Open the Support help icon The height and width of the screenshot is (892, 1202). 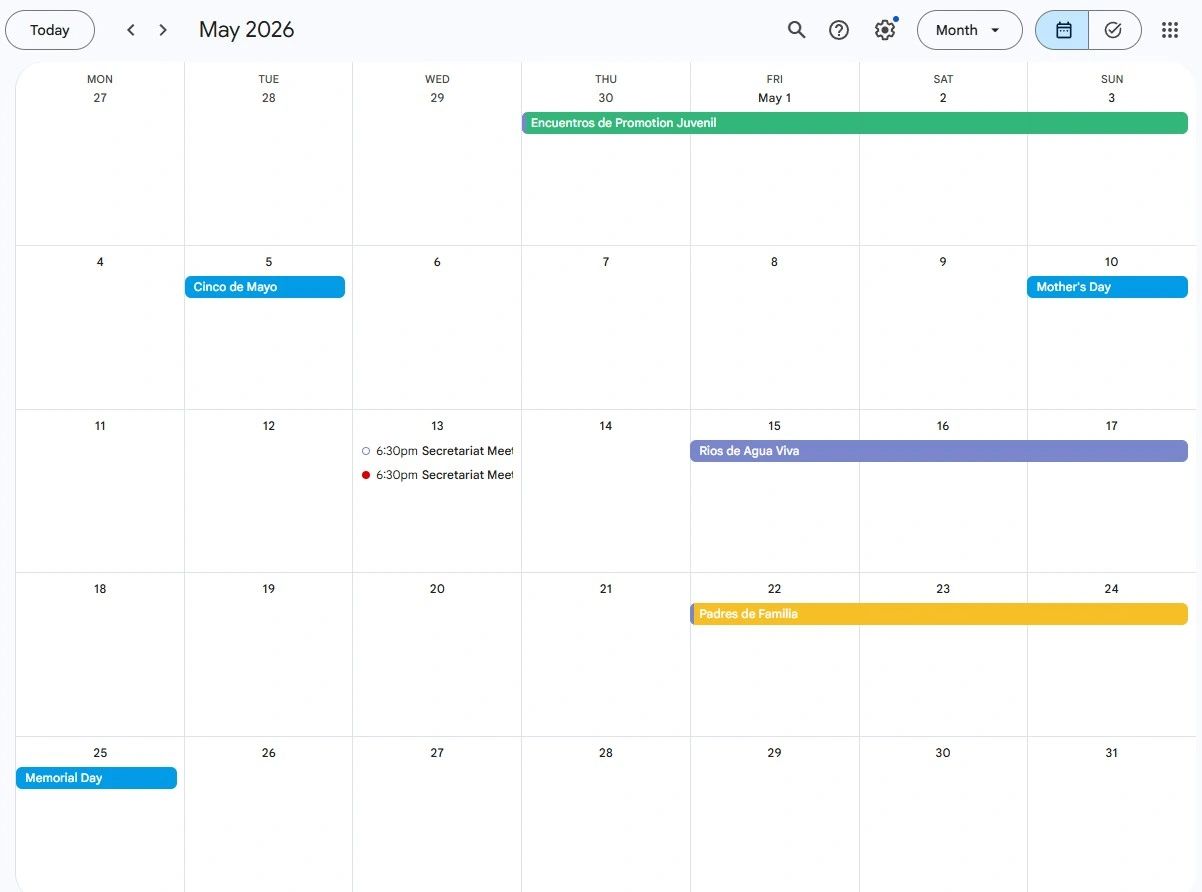839,30
